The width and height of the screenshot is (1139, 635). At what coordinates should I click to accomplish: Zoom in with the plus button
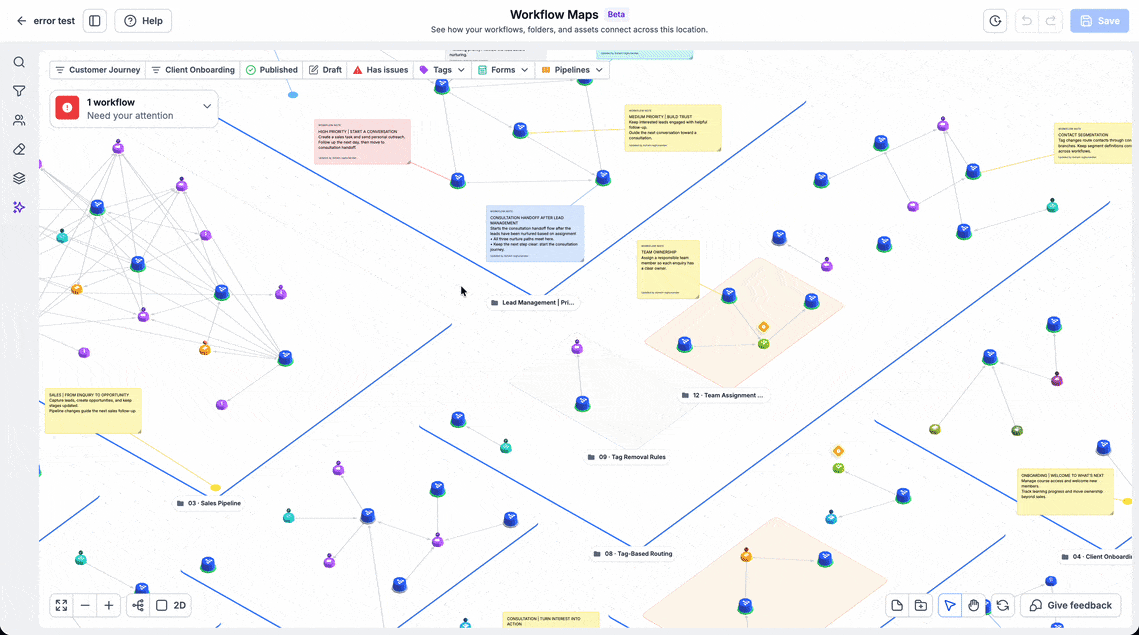(109, 605)
